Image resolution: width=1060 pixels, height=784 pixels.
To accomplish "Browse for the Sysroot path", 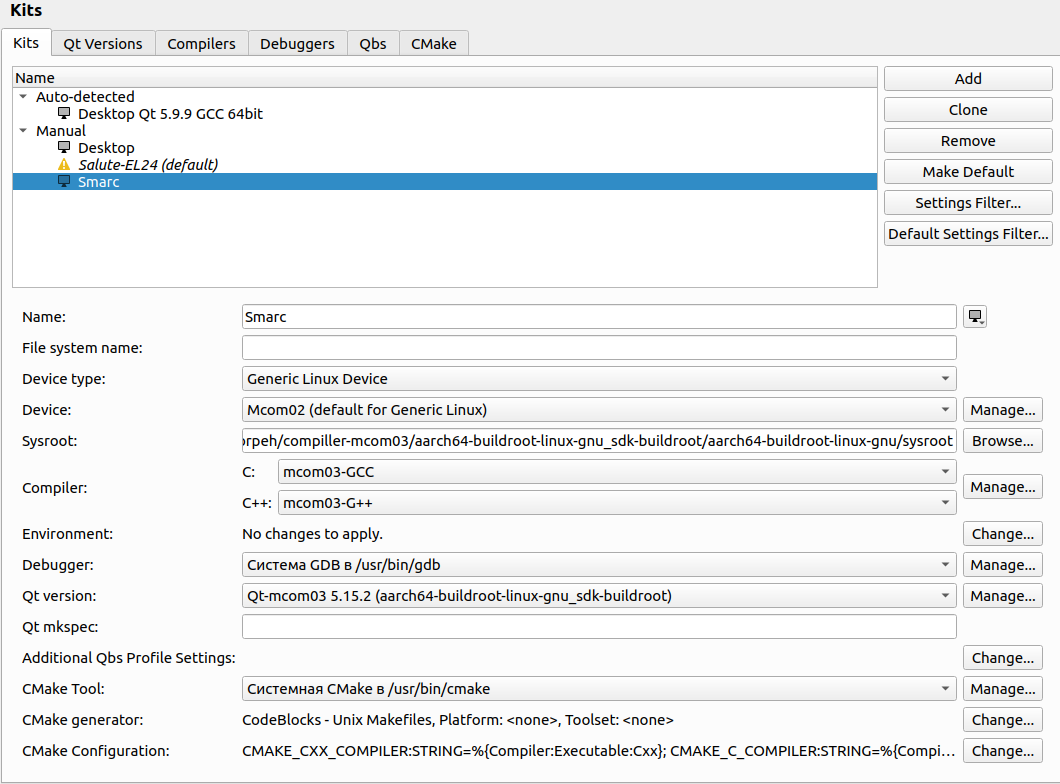I will [1002, 441].
